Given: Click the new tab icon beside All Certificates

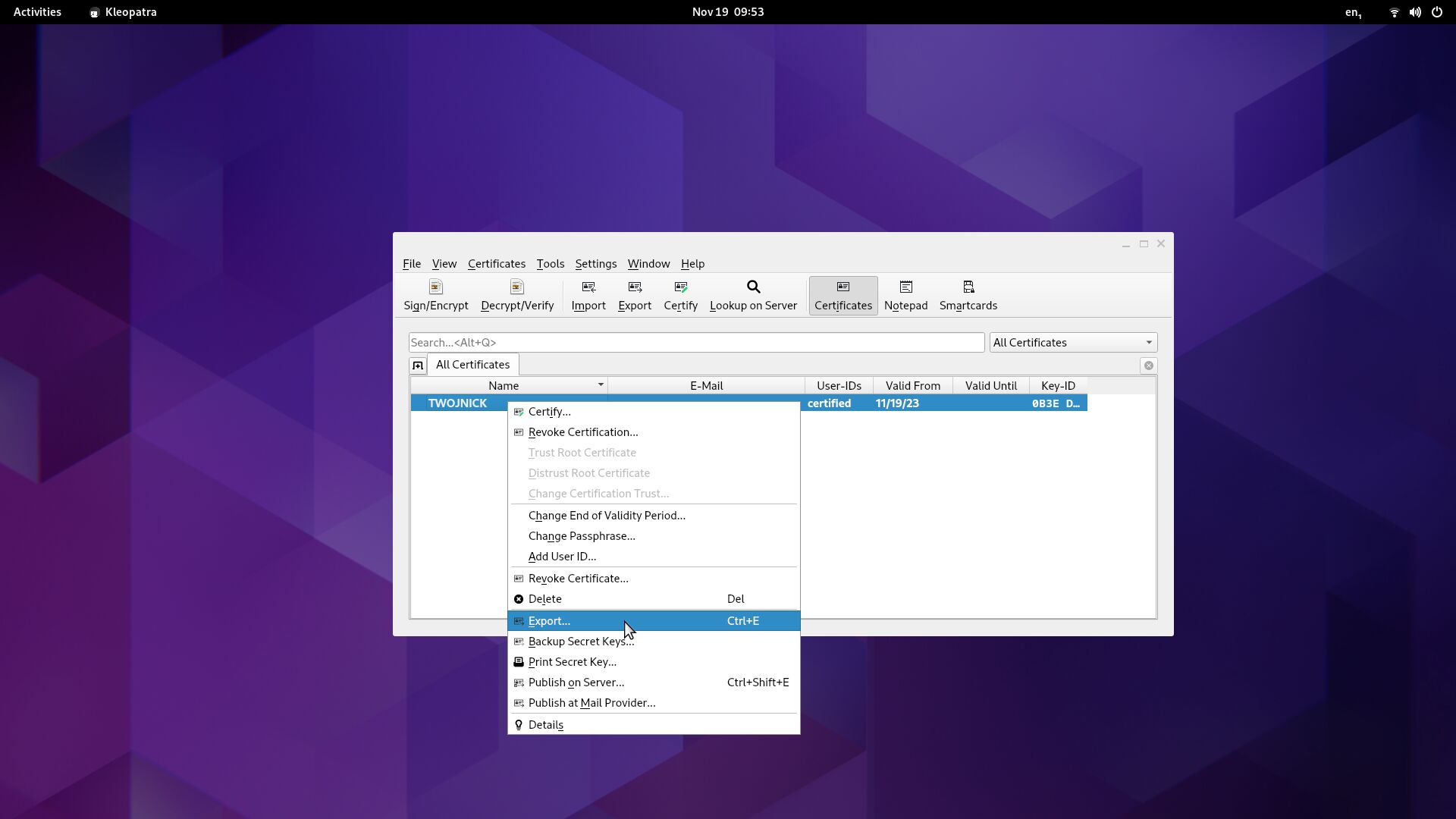Looking at the screenshot, I should (418, 366).
